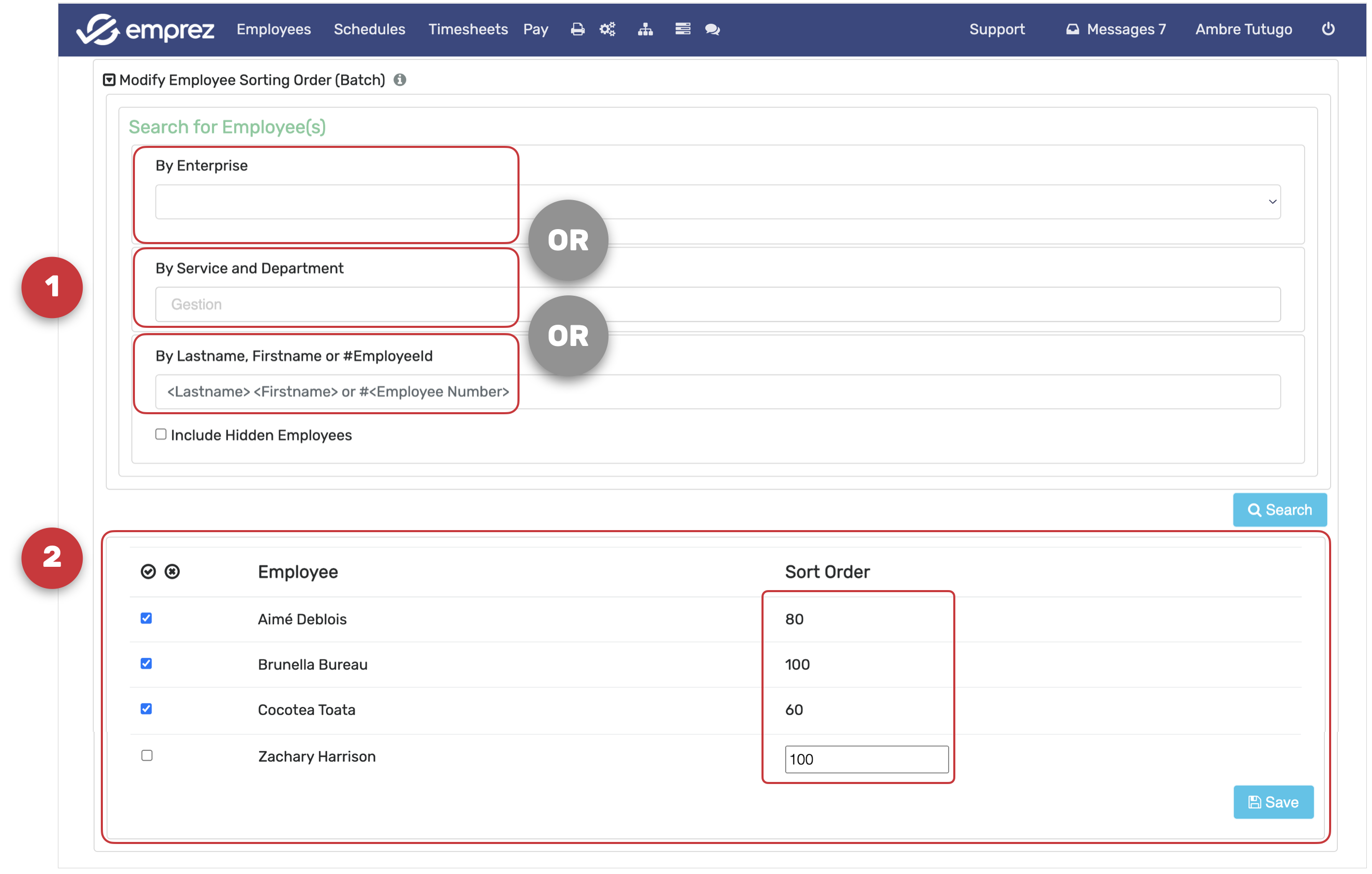Click the Save button

(x=1273, y=802)
